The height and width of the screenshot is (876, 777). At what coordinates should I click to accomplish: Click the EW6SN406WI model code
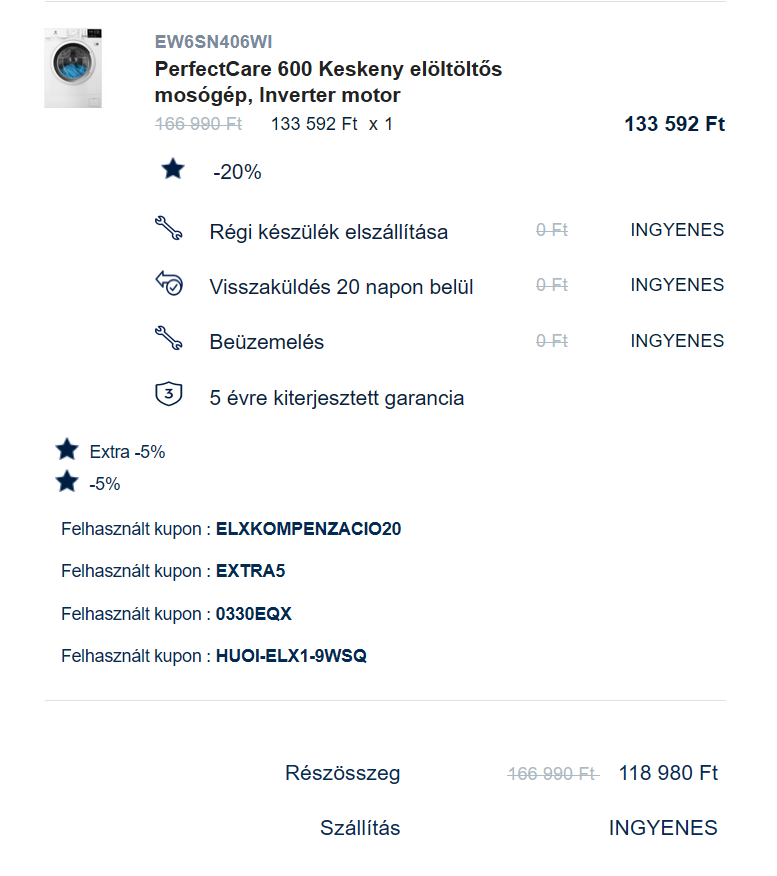tap(213, 42)
